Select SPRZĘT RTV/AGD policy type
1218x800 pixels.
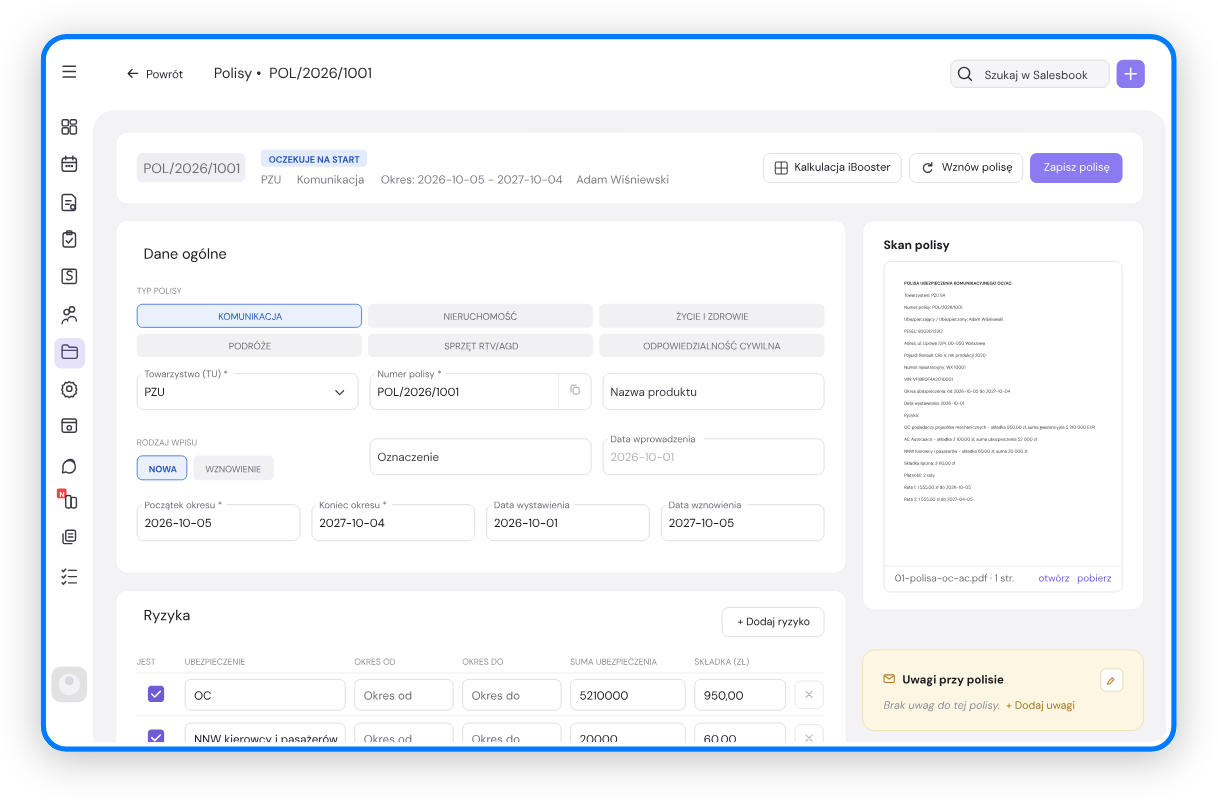[x=480, y=346]
